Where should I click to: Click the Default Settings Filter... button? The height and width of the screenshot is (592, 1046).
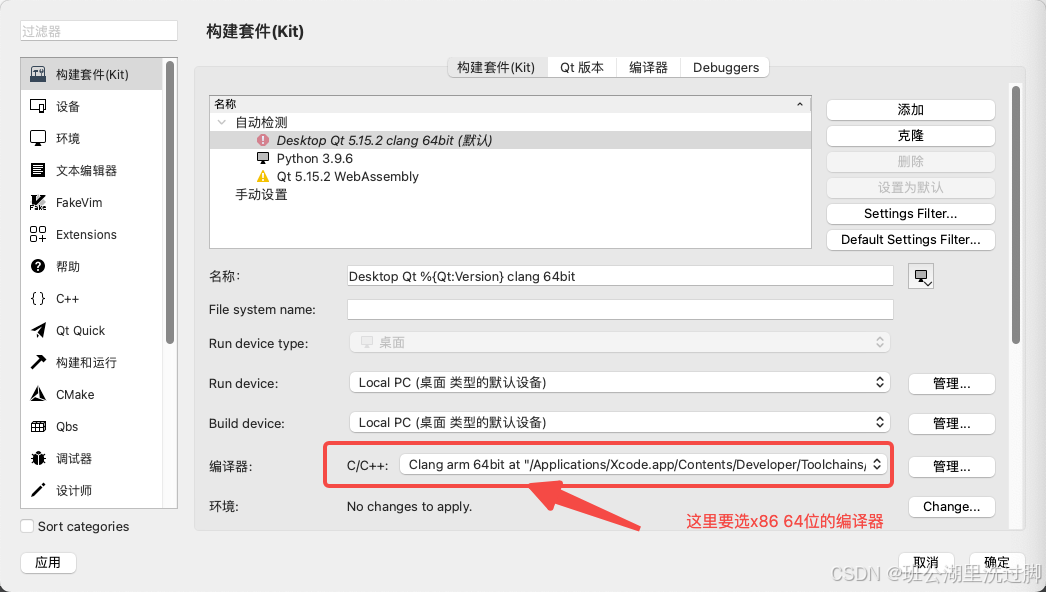click(x=911, y=240)
